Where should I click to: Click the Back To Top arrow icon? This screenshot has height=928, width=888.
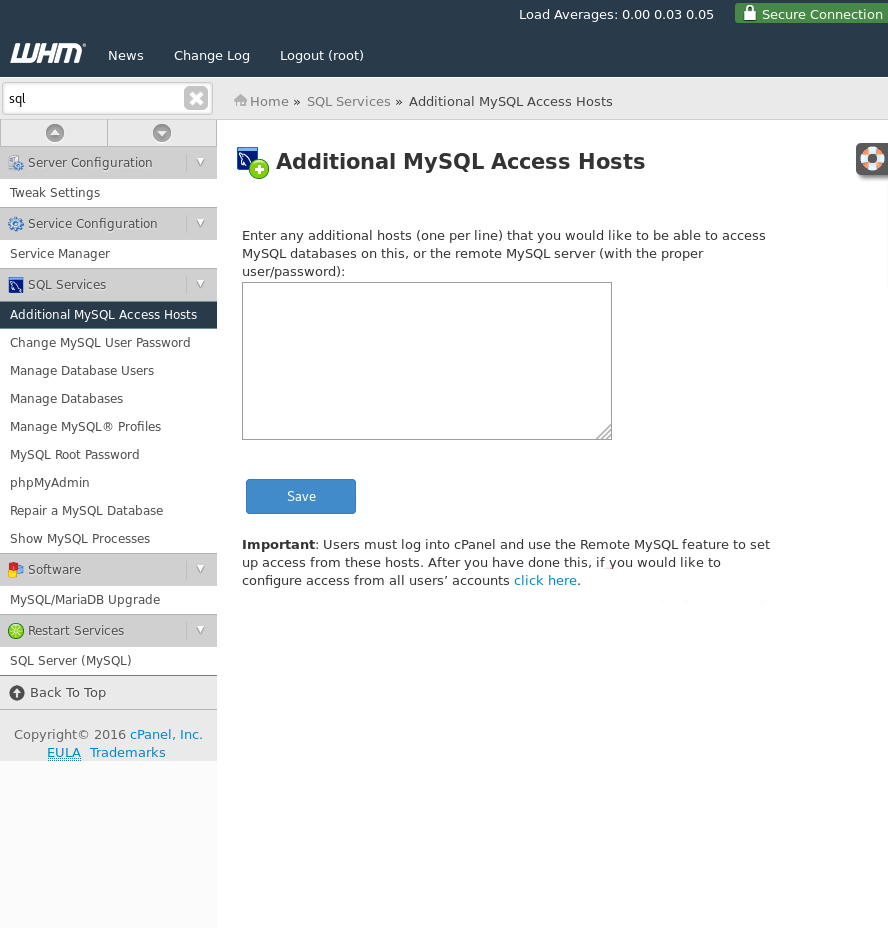pyautogui.click(x=17, y=692)
